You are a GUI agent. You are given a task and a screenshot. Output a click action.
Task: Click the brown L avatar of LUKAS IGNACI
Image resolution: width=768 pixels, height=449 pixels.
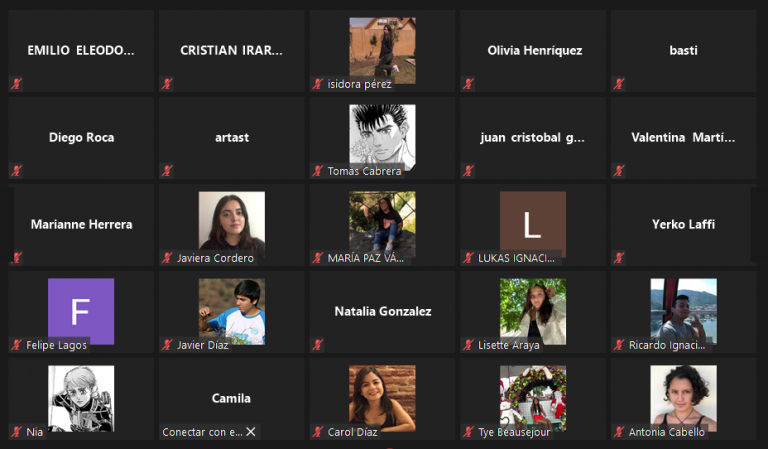[x=533, y=224]
